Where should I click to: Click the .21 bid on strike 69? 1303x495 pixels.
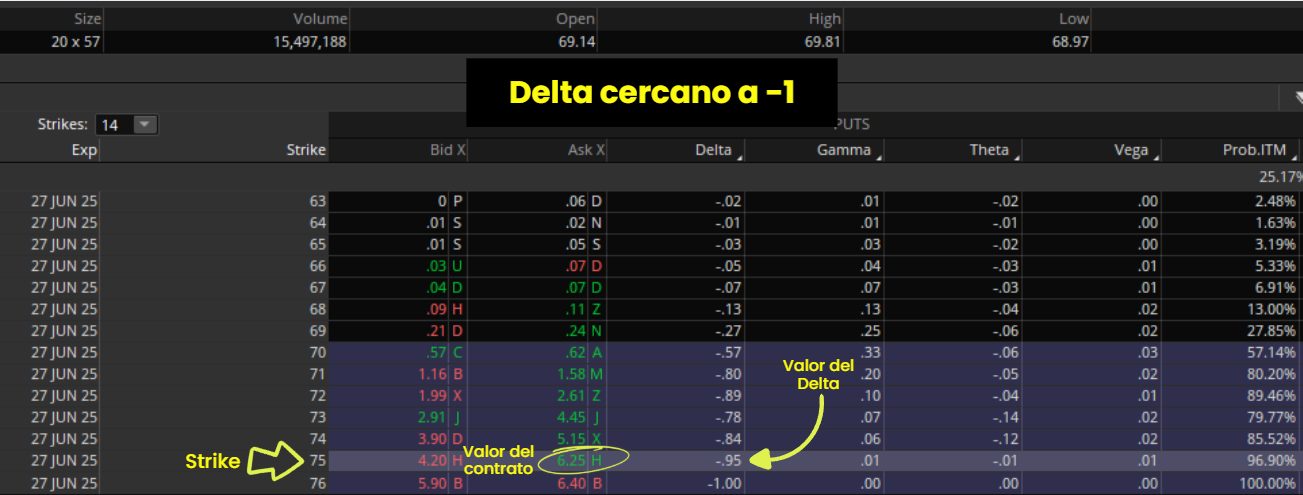click(435, 330)
